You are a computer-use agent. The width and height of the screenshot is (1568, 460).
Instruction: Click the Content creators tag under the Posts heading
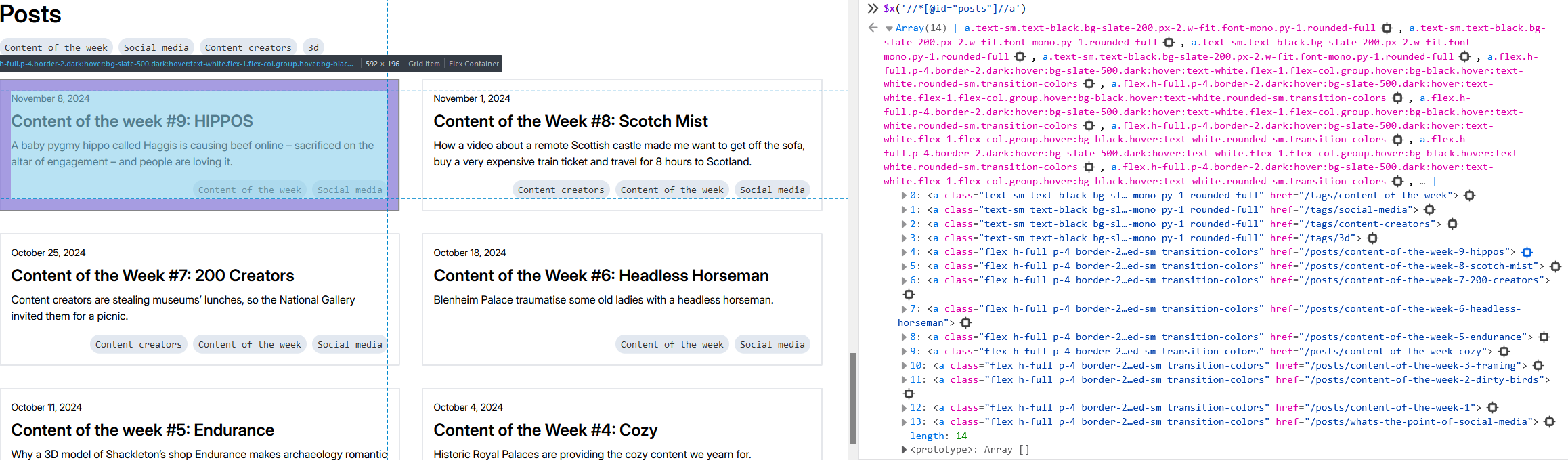[x=248, y=47]
